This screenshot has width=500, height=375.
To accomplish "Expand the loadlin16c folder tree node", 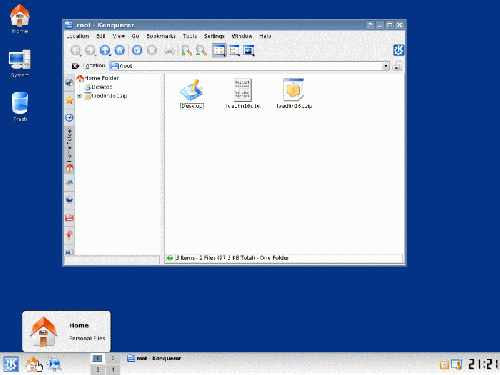I will click(x=79, y=96).
